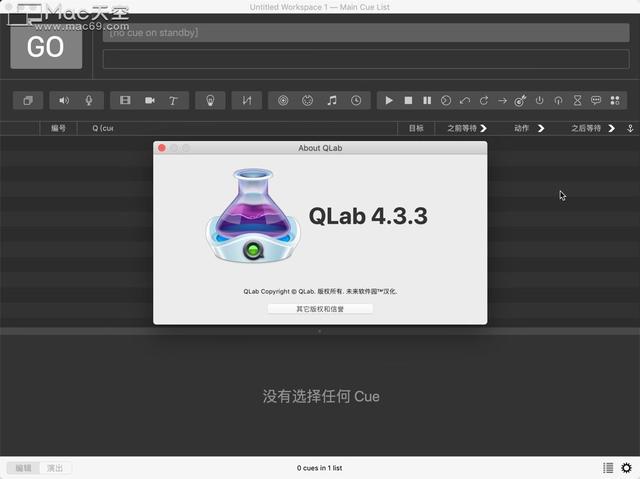Viewport: 640px width, 479px height.
Task: Add a MIDI File cue with music note
Action: tap(332, 100)
